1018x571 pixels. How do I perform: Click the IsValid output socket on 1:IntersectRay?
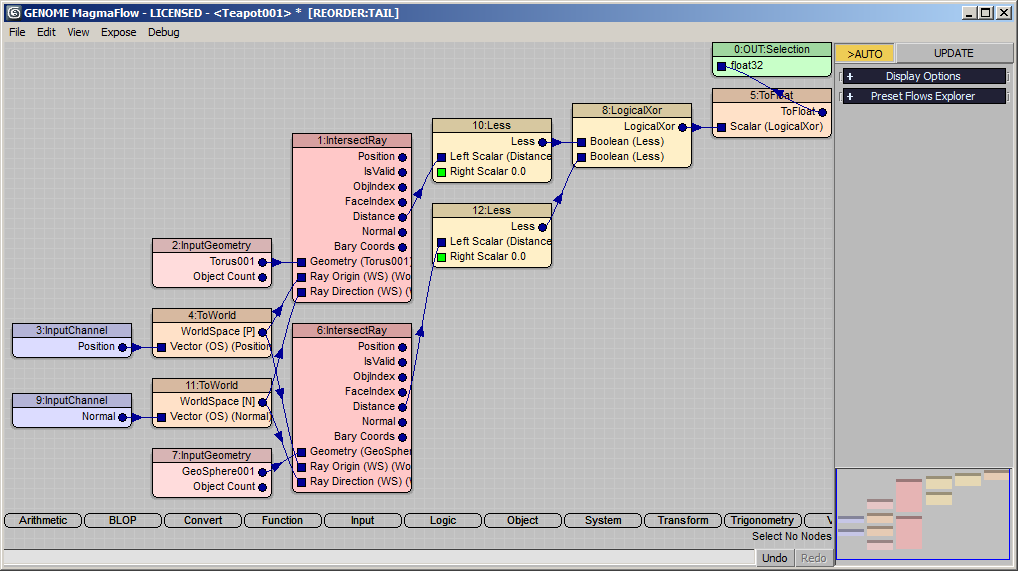click(403, 172)
